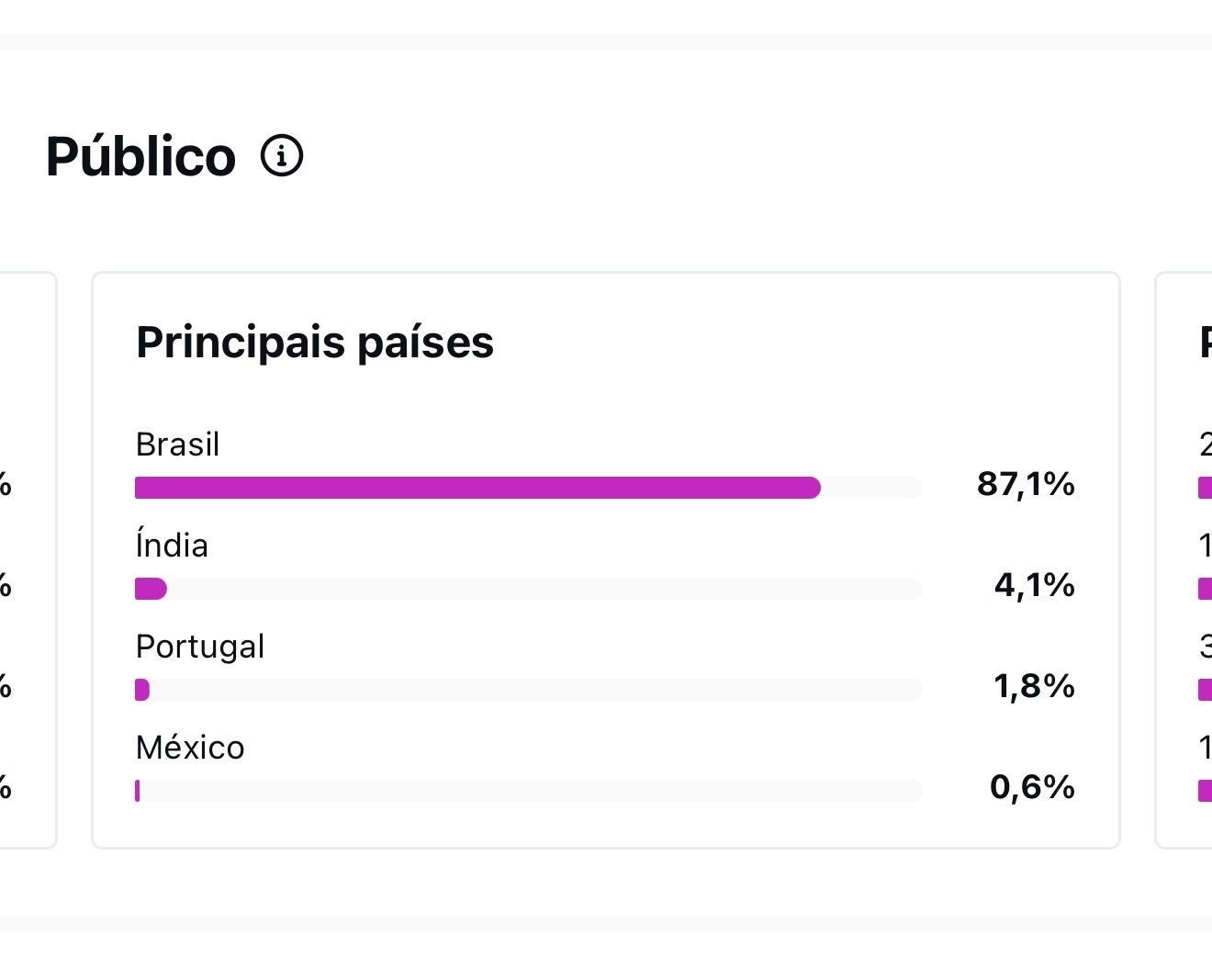Click the top magenta bar in right card

(1205, 488)
